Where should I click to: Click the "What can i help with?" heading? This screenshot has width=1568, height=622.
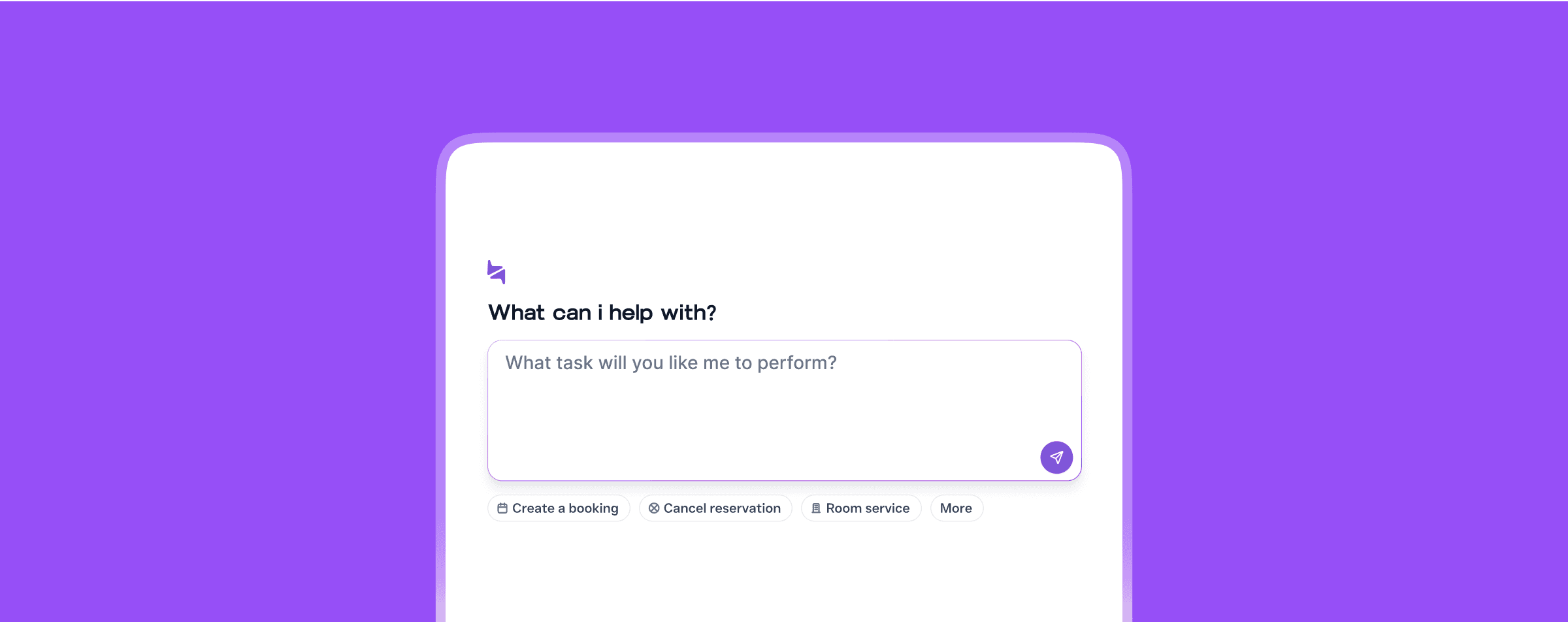602,313
